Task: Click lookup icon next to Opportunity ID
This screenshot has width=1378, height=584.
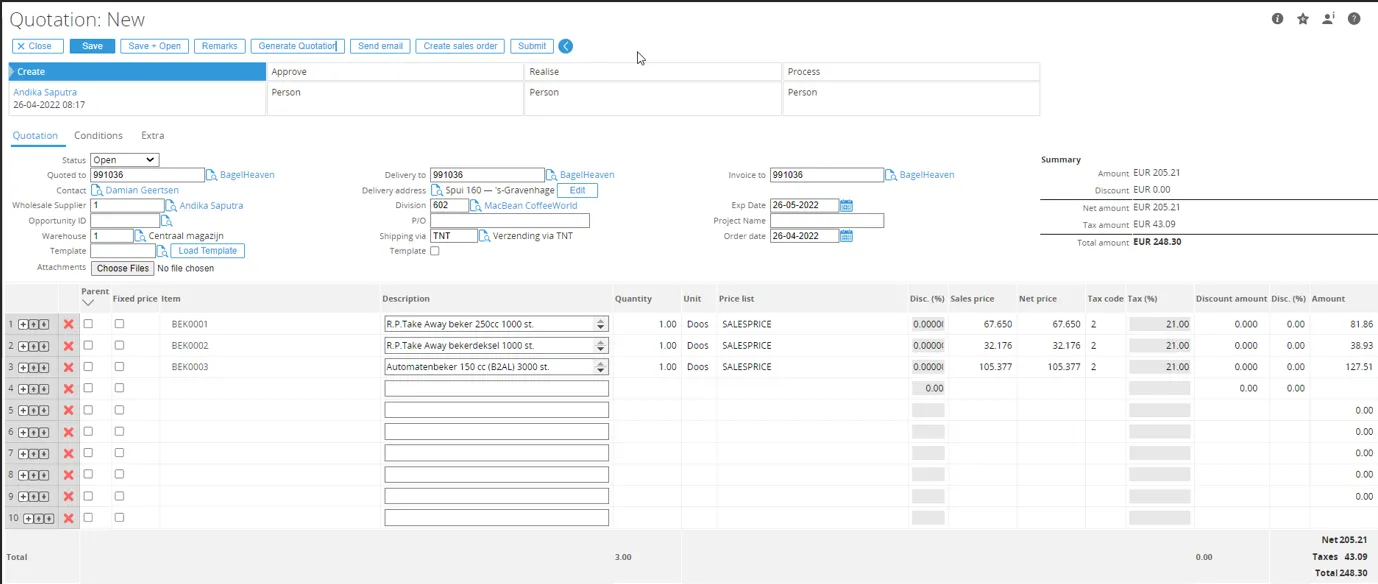Action: click(166, 221)
